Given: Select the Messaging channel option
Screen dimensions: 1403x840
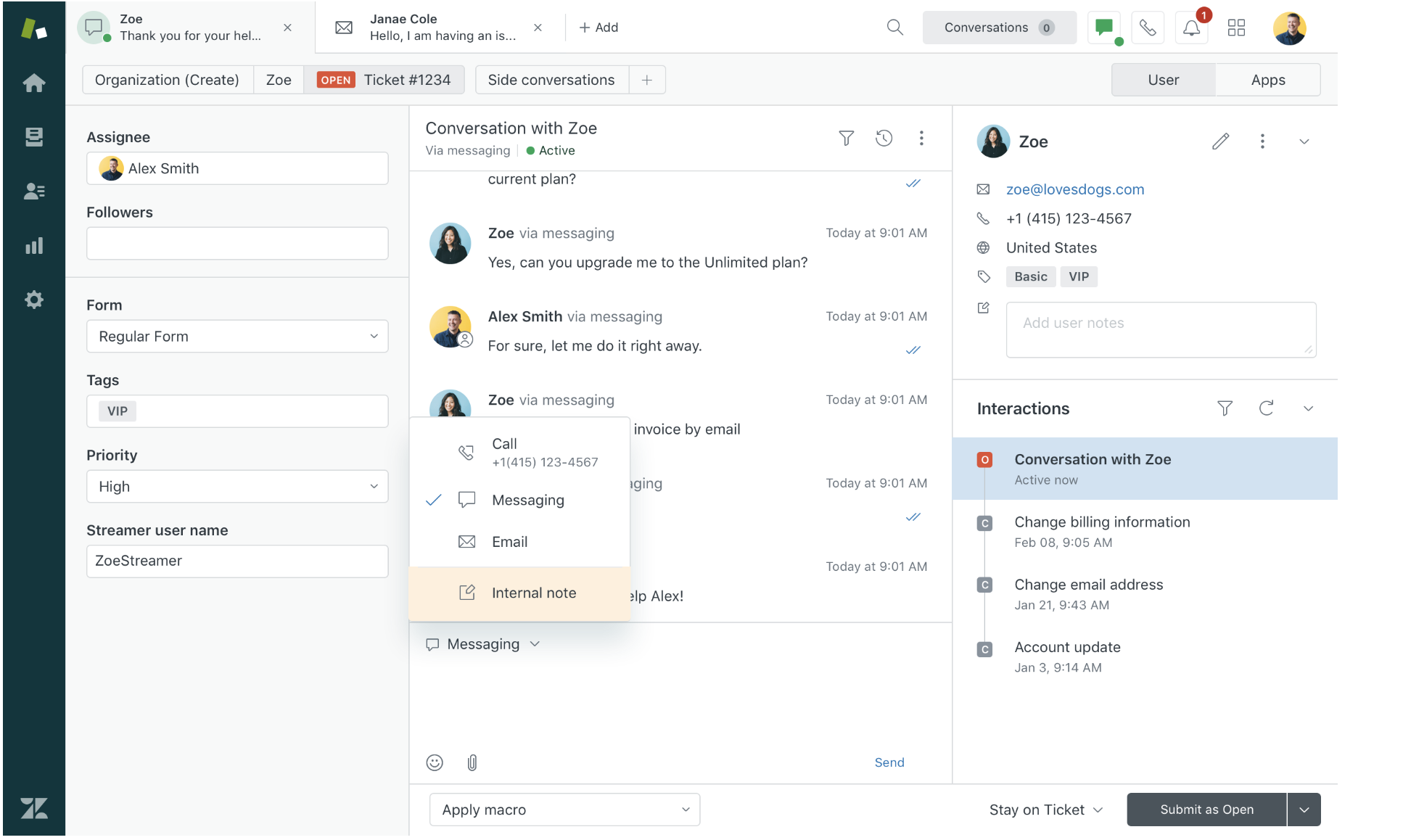Looking at the screenshot, I should click(x=527, y=499).
